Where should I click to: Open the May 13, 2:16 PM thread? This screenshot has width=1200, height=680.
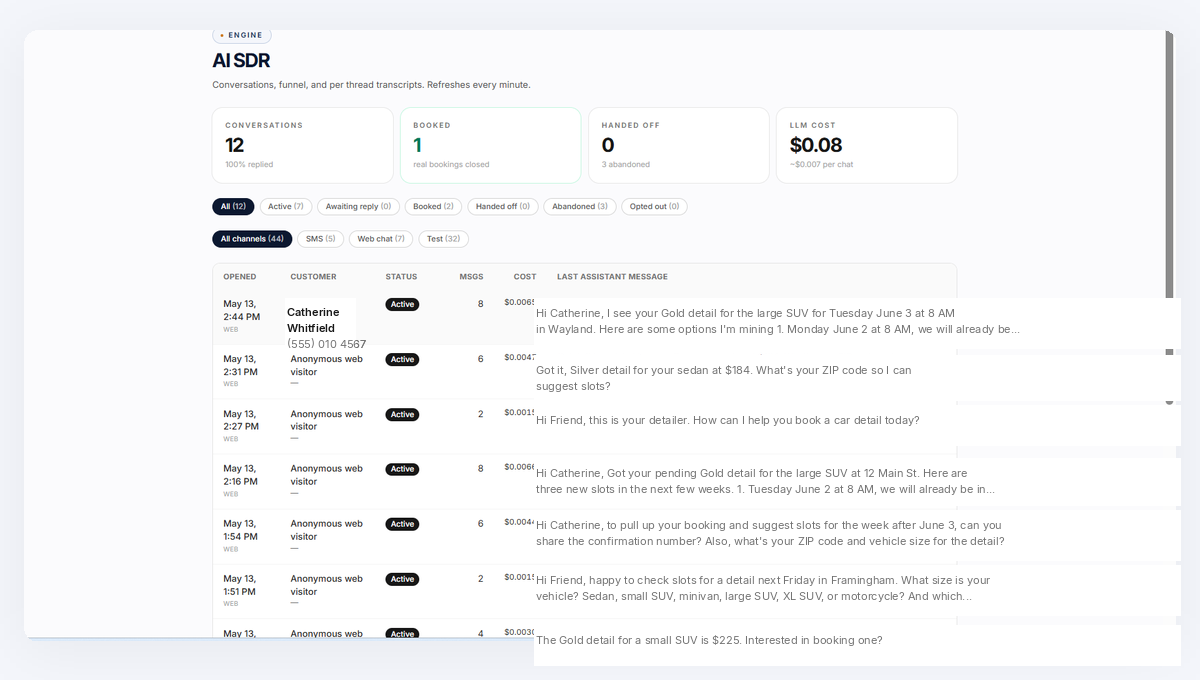click(240, 475)
